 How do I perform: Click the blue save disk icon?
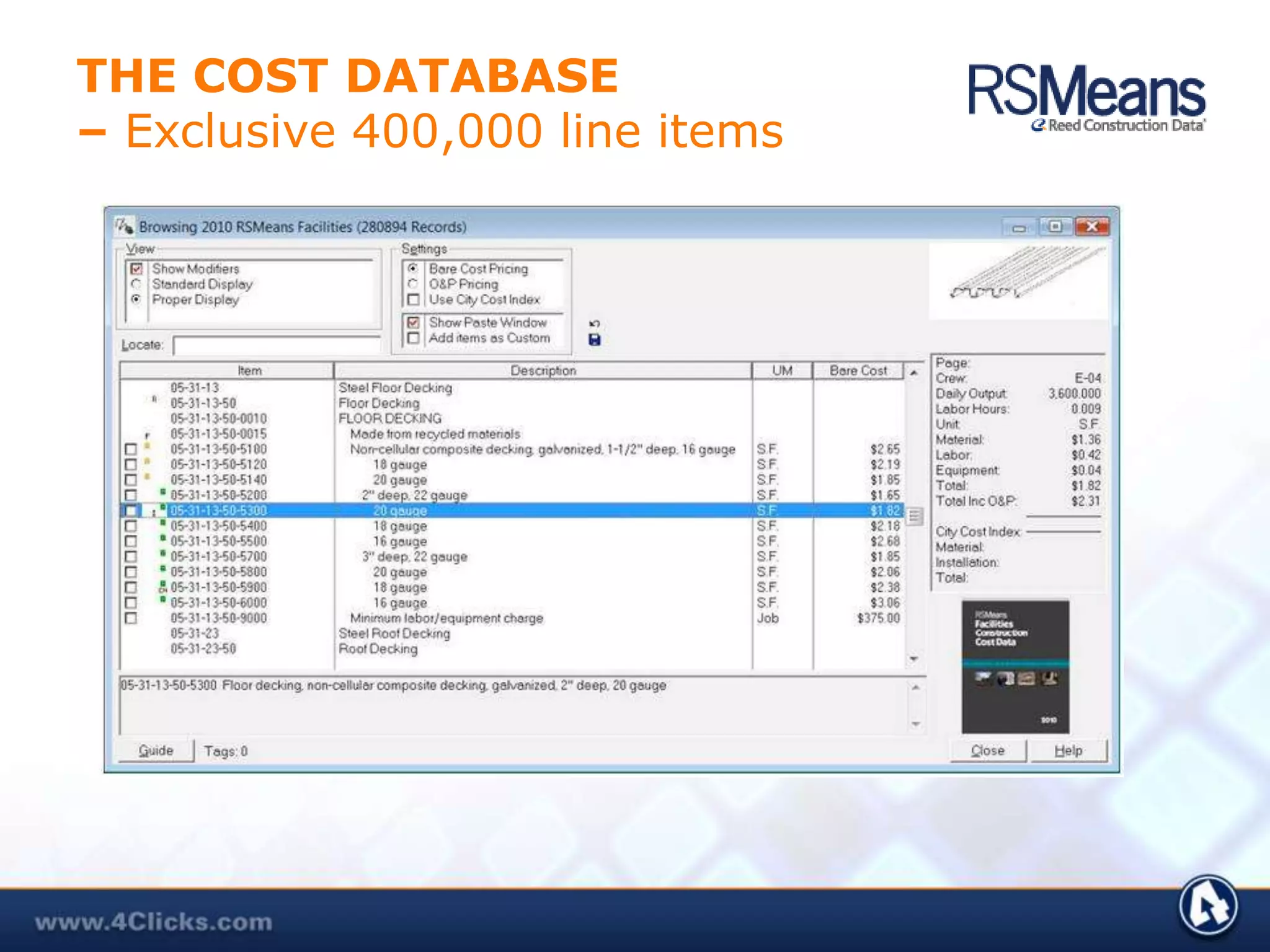click(594, 340)
